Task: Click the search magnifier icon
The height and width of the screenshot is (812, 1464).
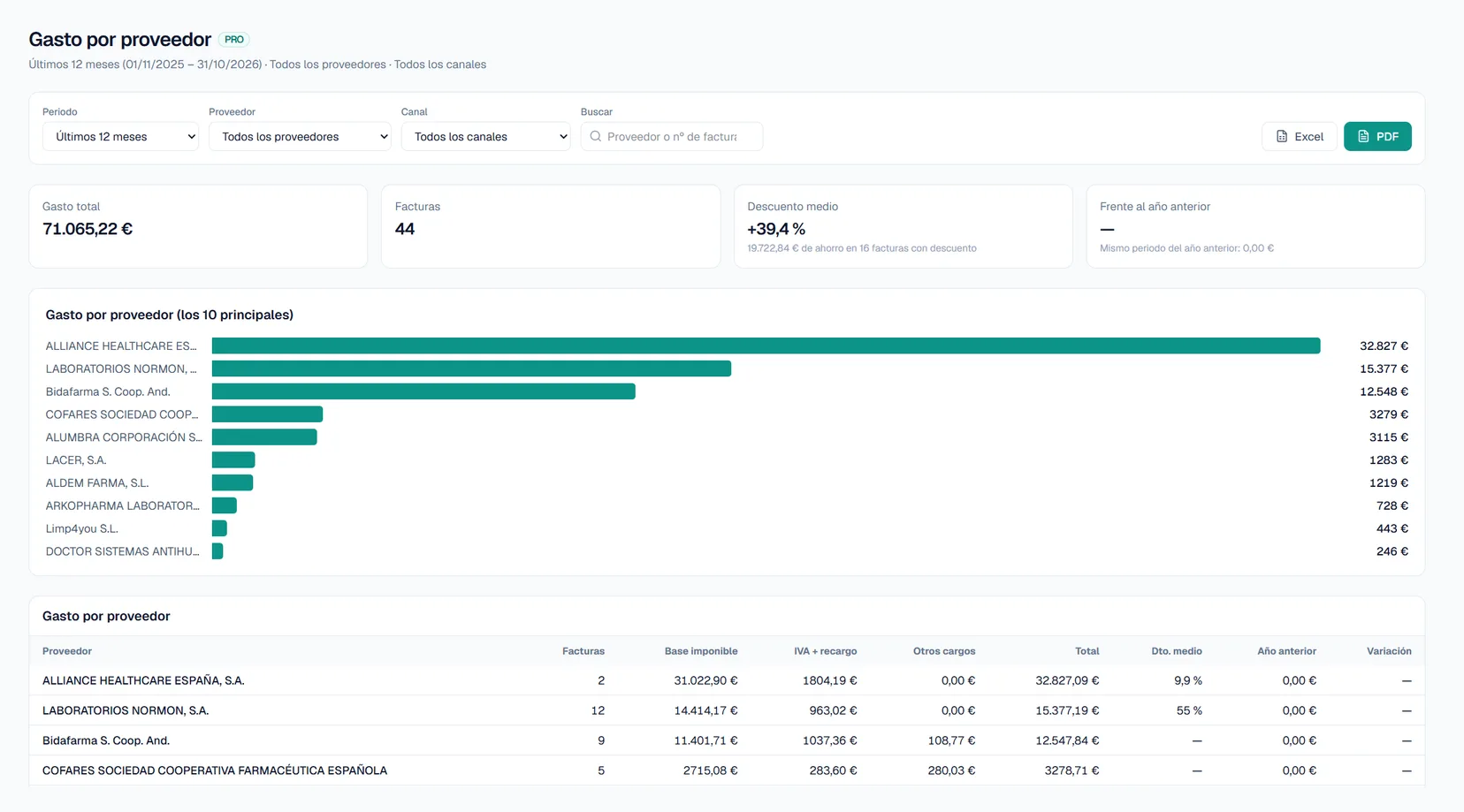Action: (x=596, y=136)
